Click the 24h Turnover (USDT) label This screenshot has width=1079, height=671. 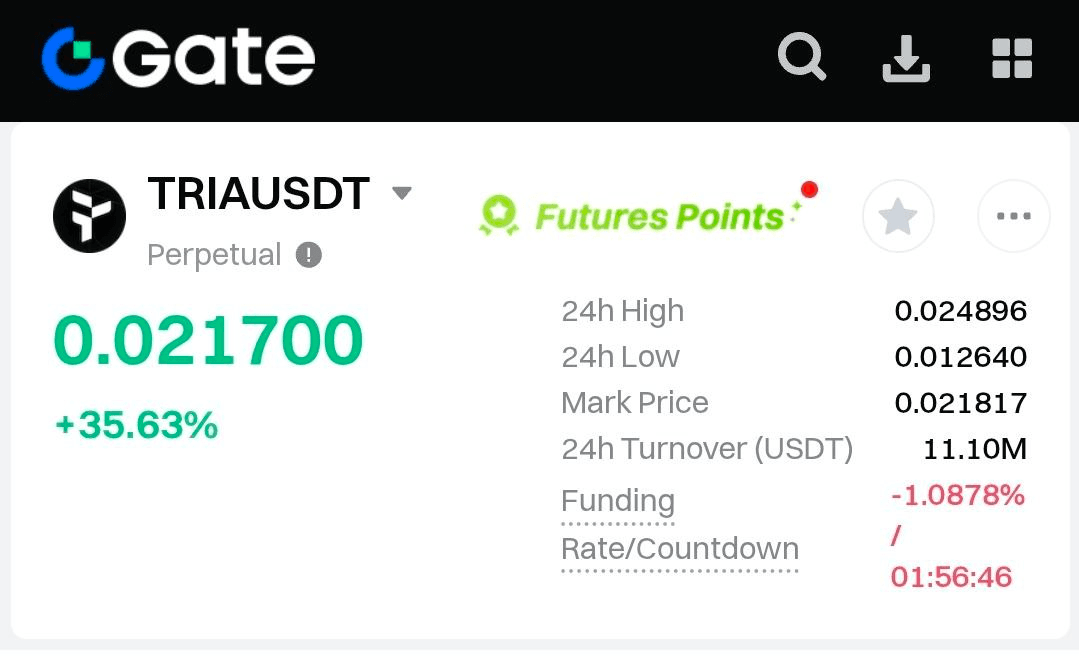pyautogui.click(x=707, y=449)
